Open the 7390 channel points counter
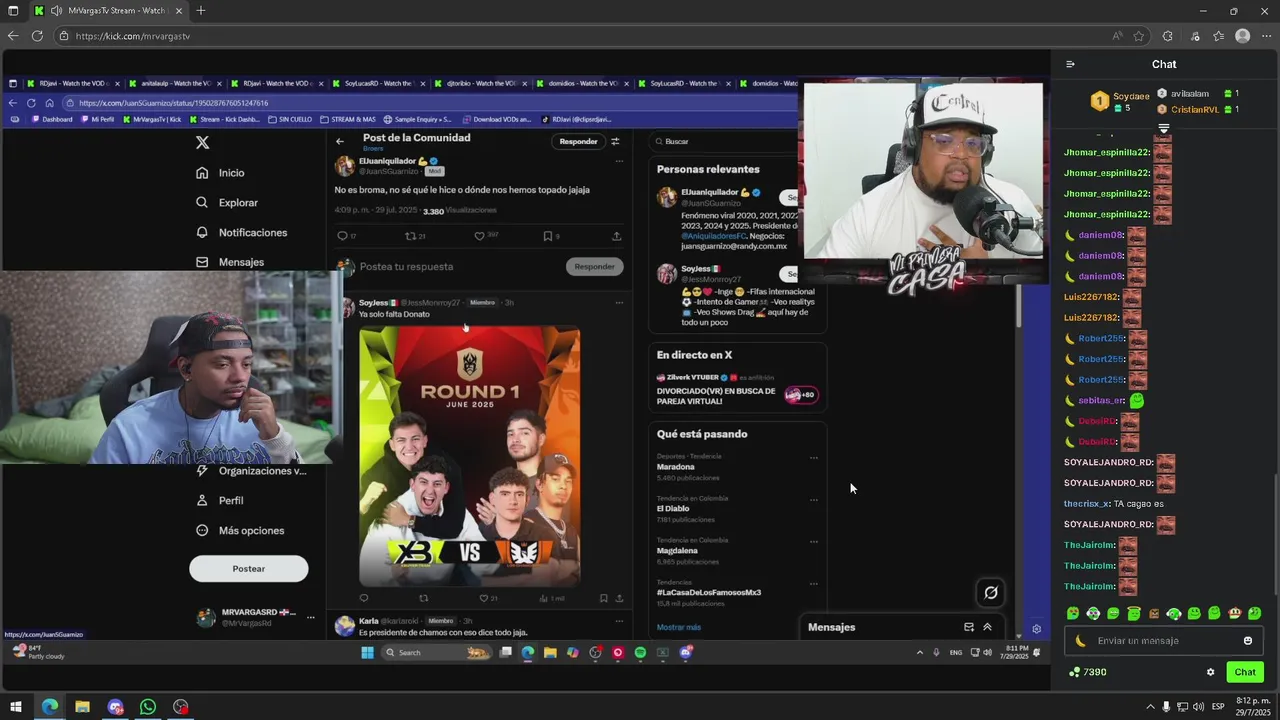1280x720 pixels. click(x=1087, y=672)
